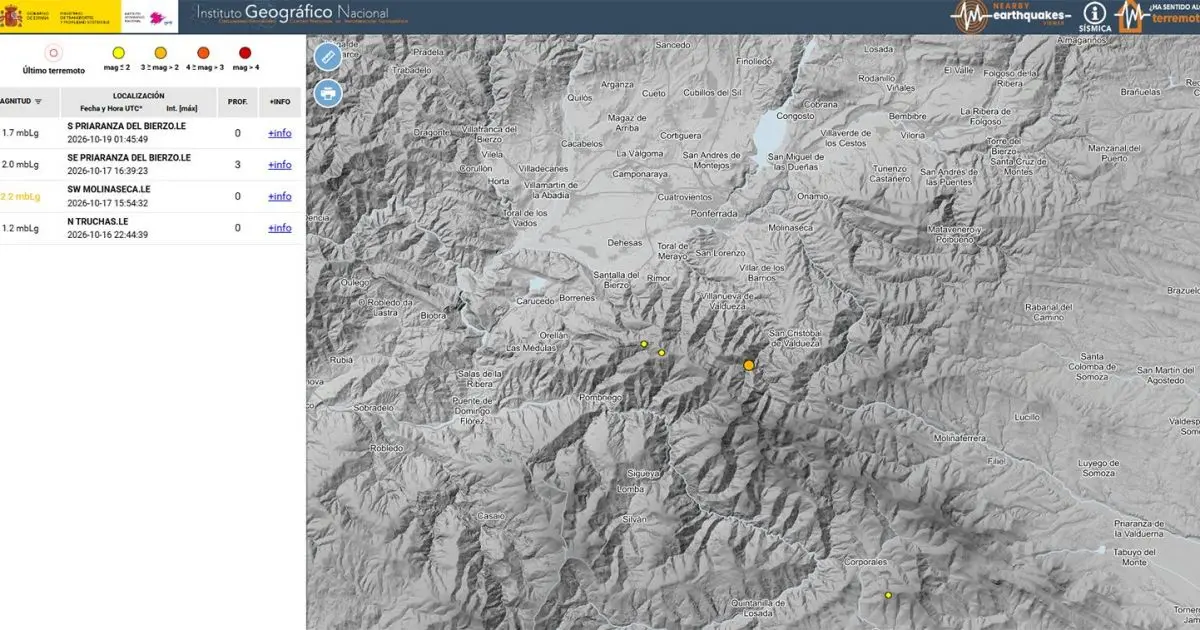Open +info for SE Priaranza del Bierzo event
The image size is (1200, 630).
point(280,165)
